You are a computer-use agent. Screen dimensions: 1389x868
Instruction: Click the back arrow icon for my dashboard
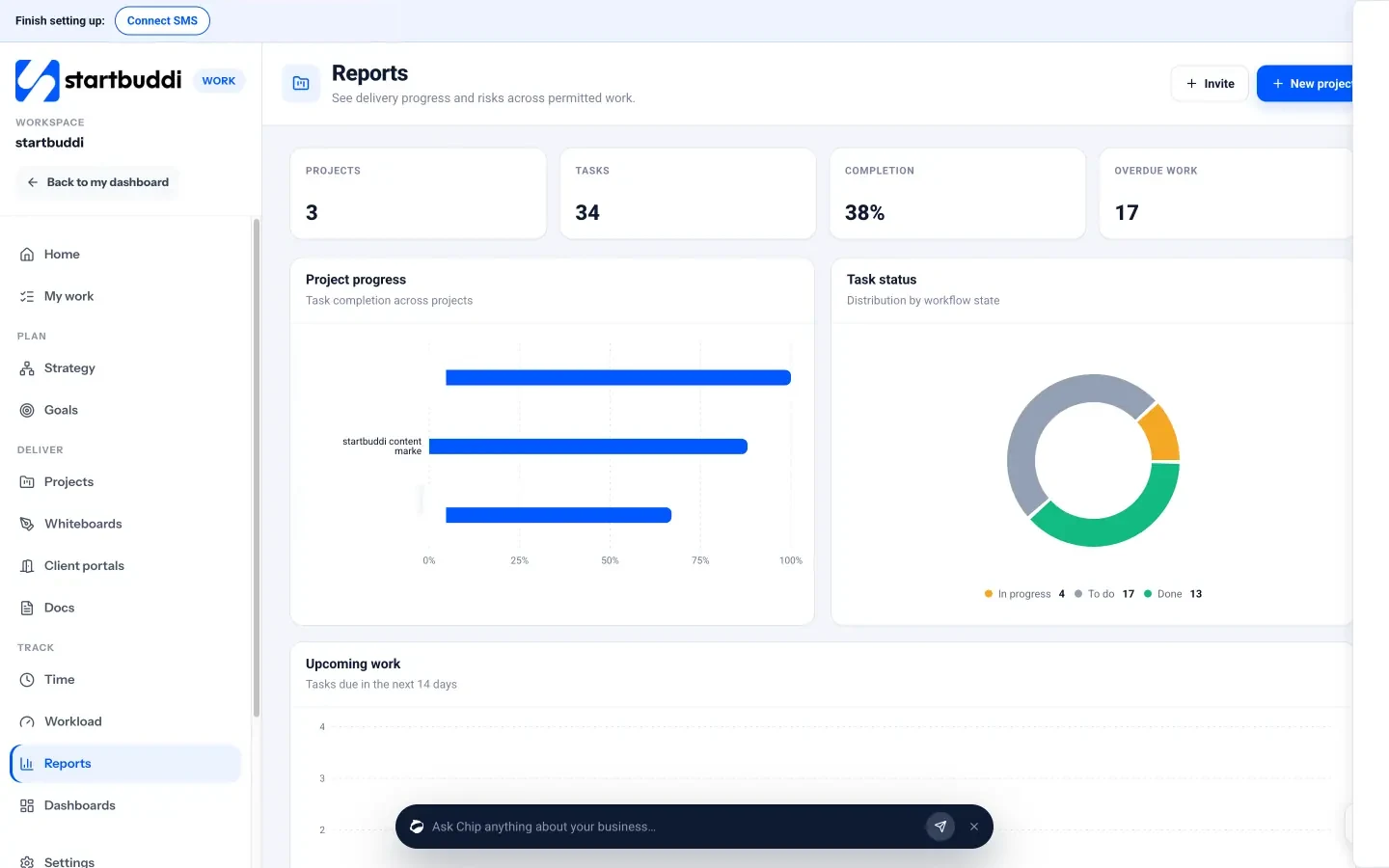coord(33,182)
